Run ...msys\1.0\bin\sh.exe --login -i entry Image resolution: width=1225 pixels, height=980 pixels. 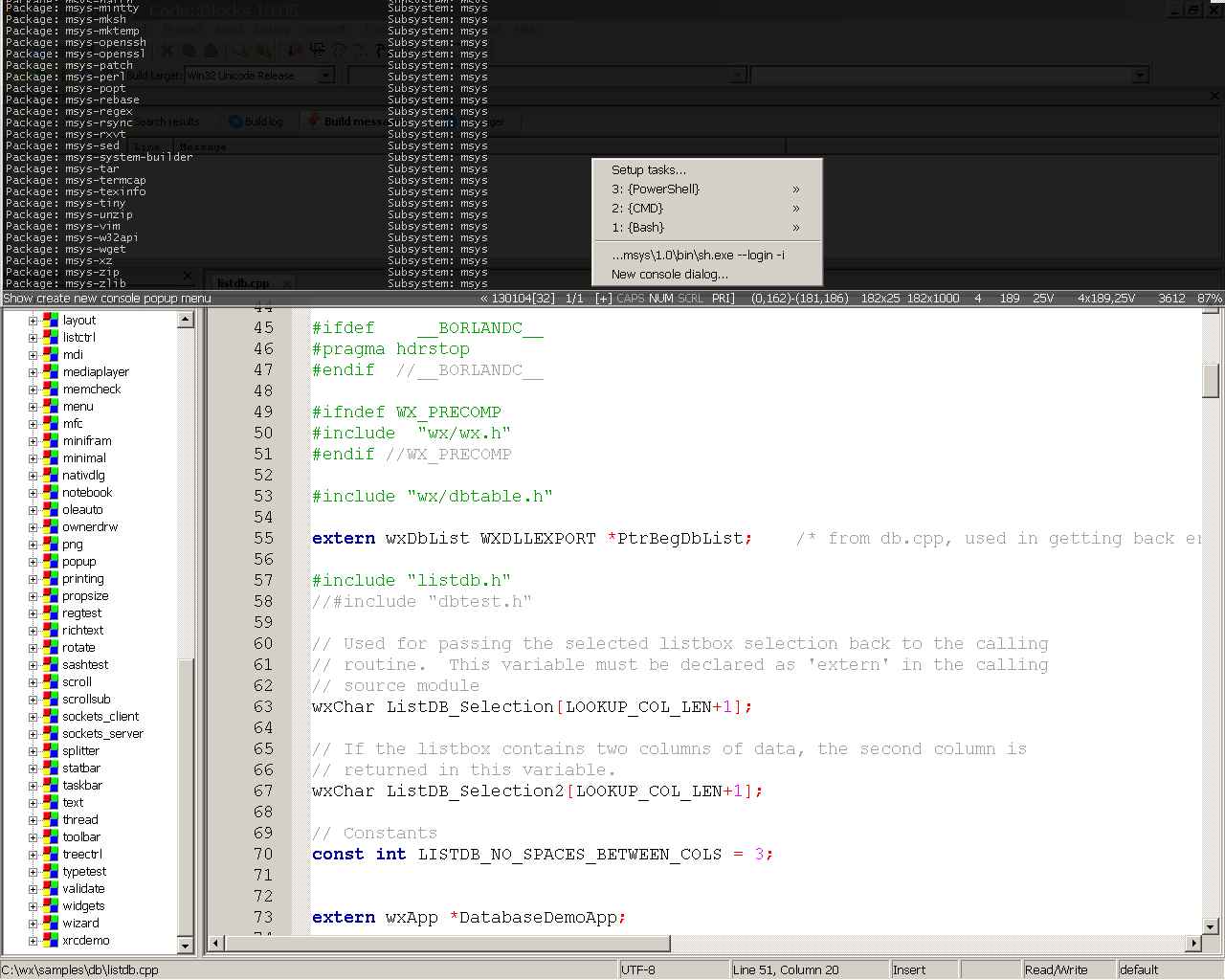[x=707, y=255]
